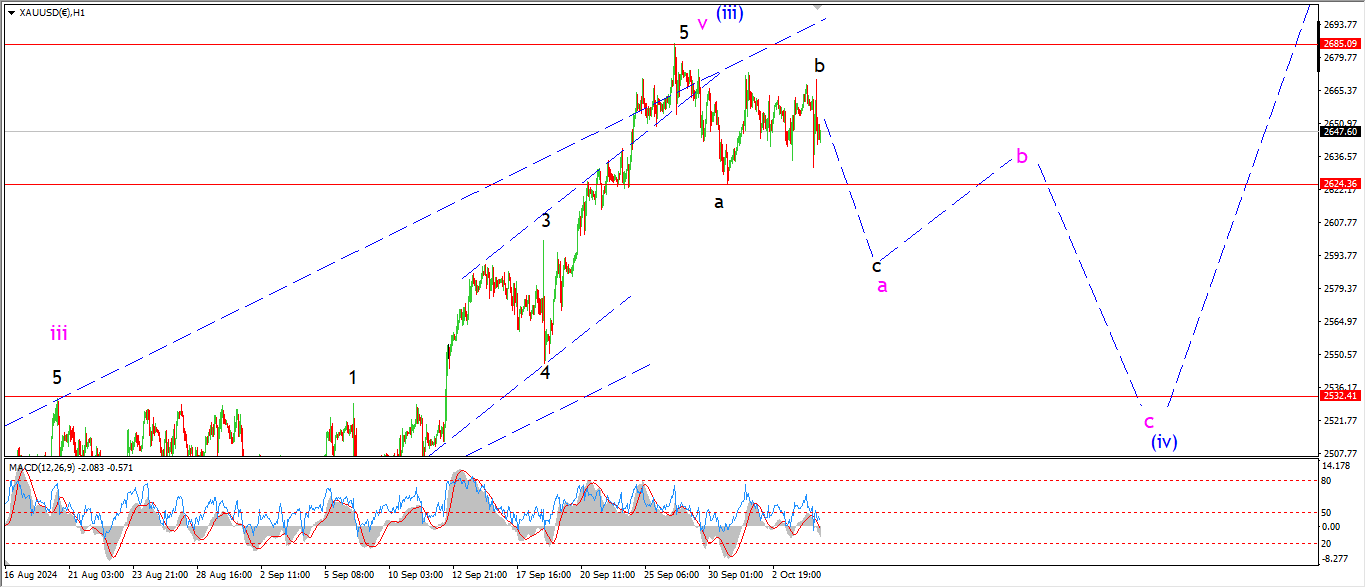The image size is (1366, 588).
Task: Click the black wave label 4
Action: coord(545,373)
